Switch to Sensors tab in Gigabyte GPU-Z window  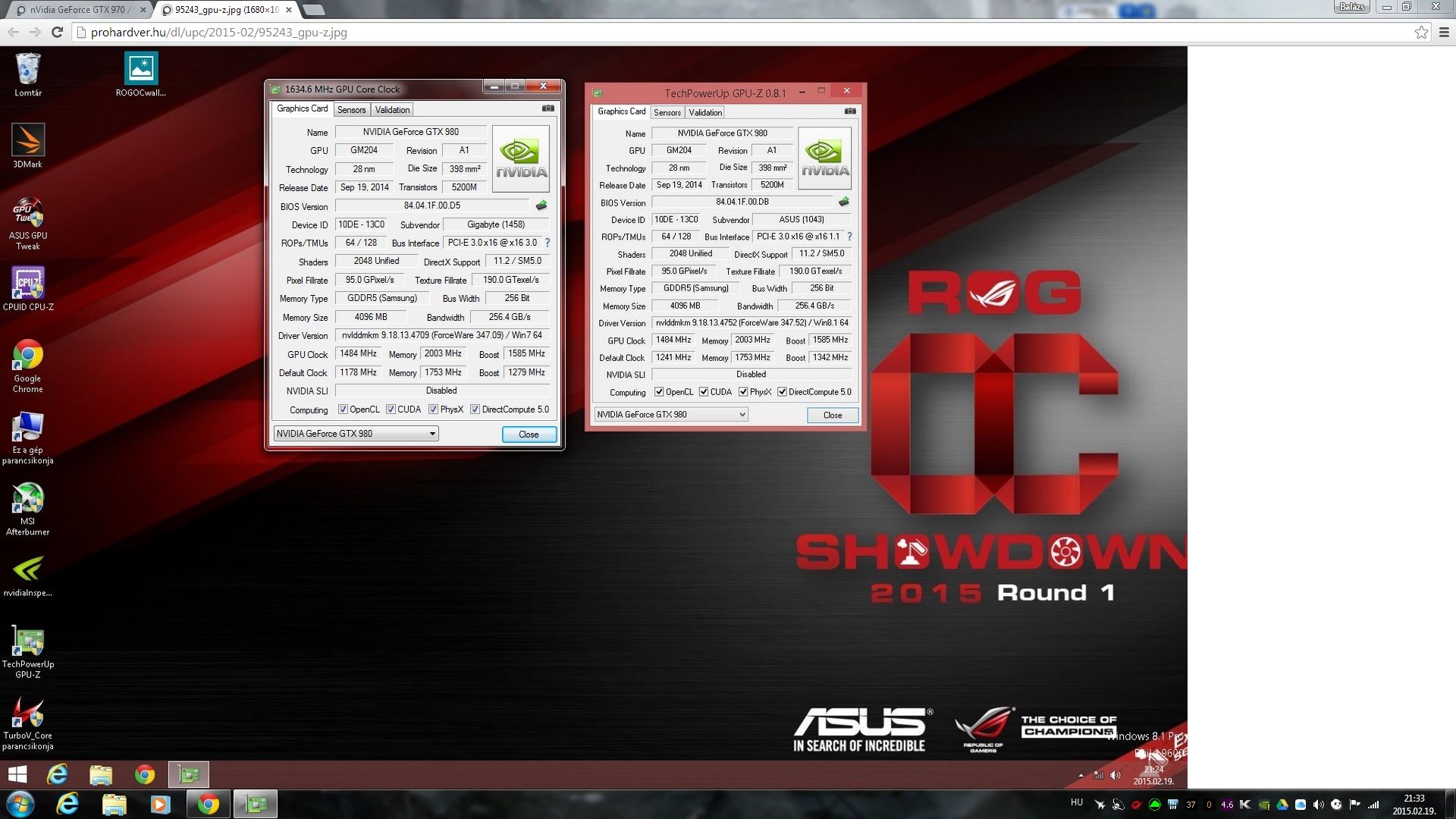351,110
